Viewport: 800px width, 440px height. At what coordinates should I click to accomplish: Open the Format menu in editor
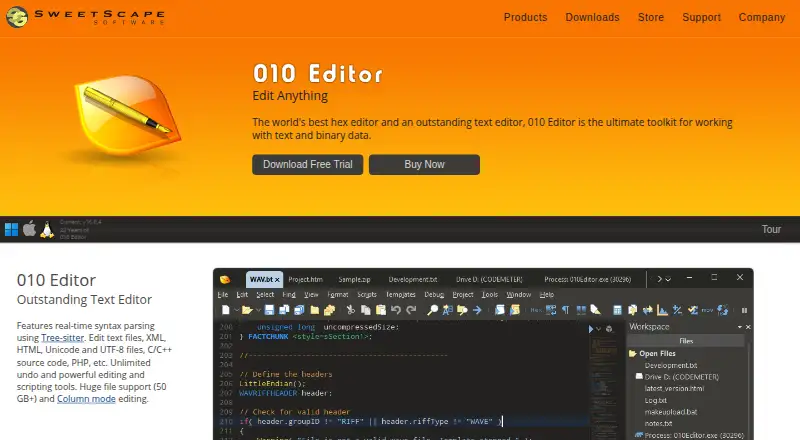338,295
